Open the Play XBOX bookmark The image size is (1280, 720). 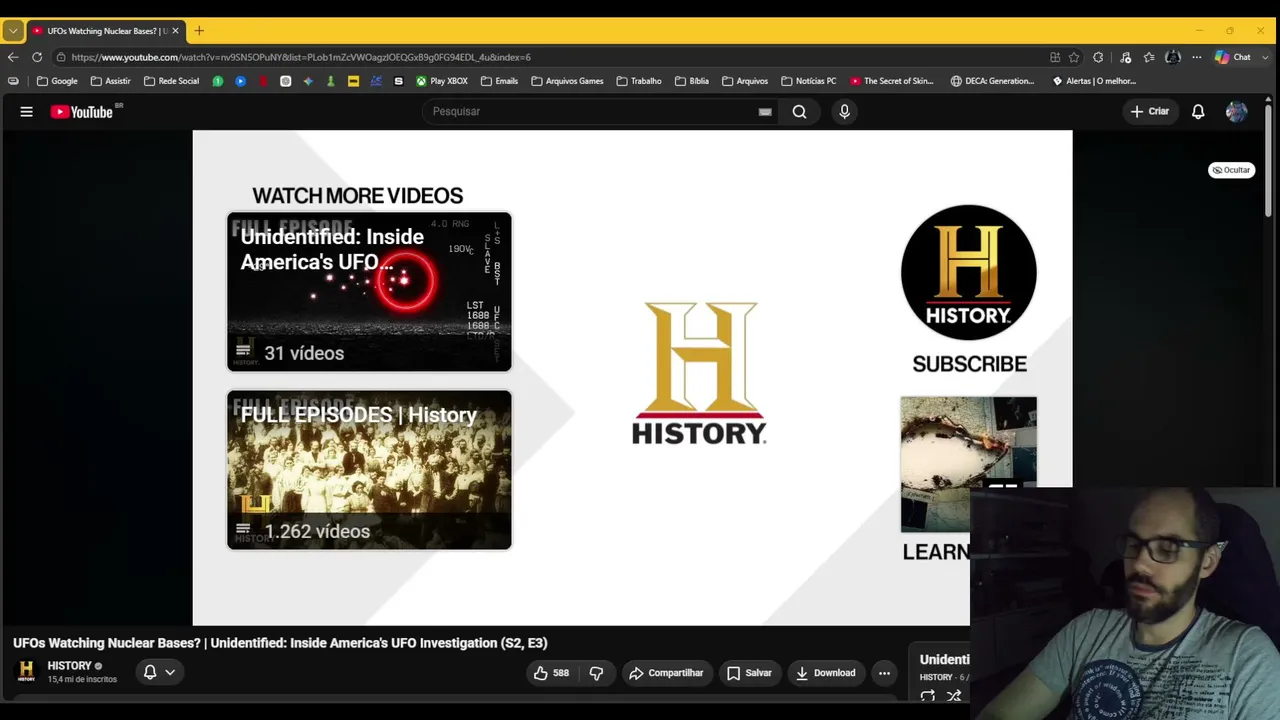pyautogui.click(x=442, y=81)
